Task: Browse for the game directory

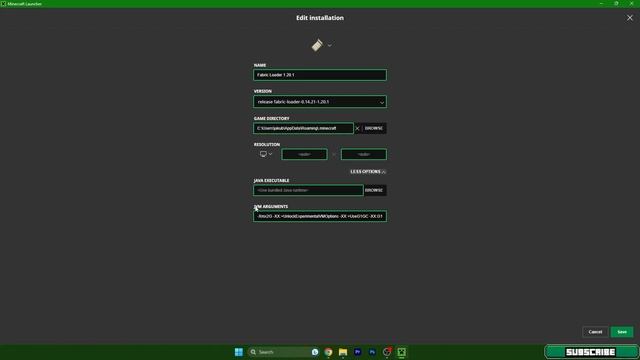Action: pos(374,128)
